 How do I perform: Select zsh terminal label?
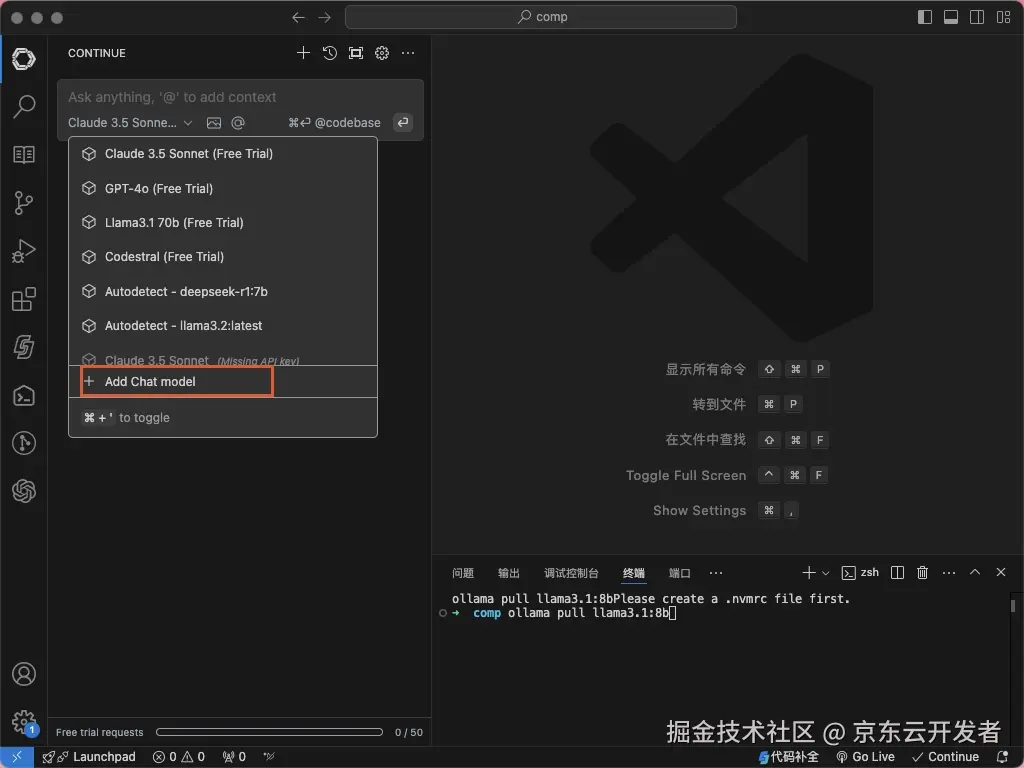(x=860, y=573)
